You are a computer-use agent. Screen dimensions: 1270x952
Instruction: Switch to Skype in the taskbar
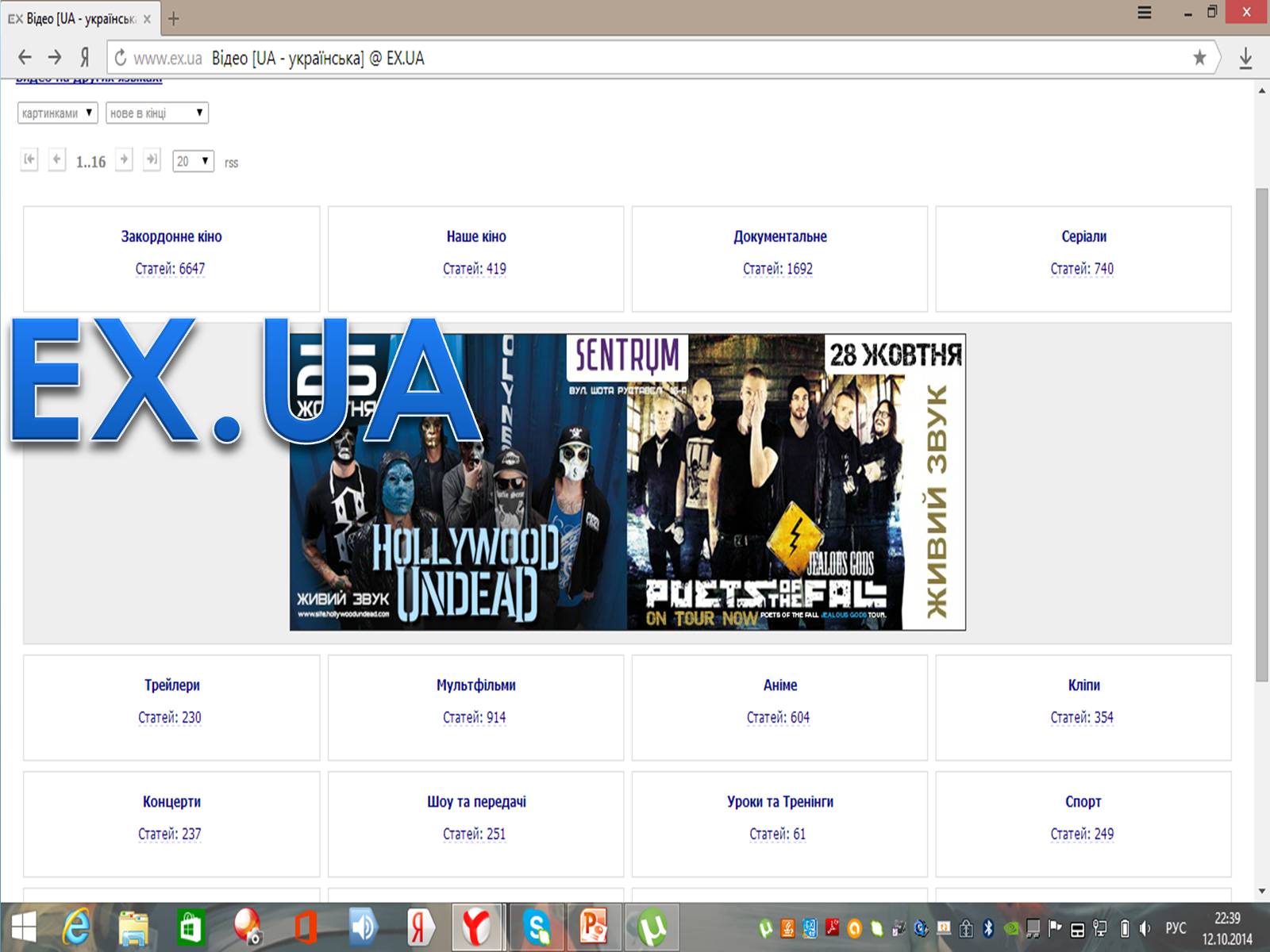point(537,927)
